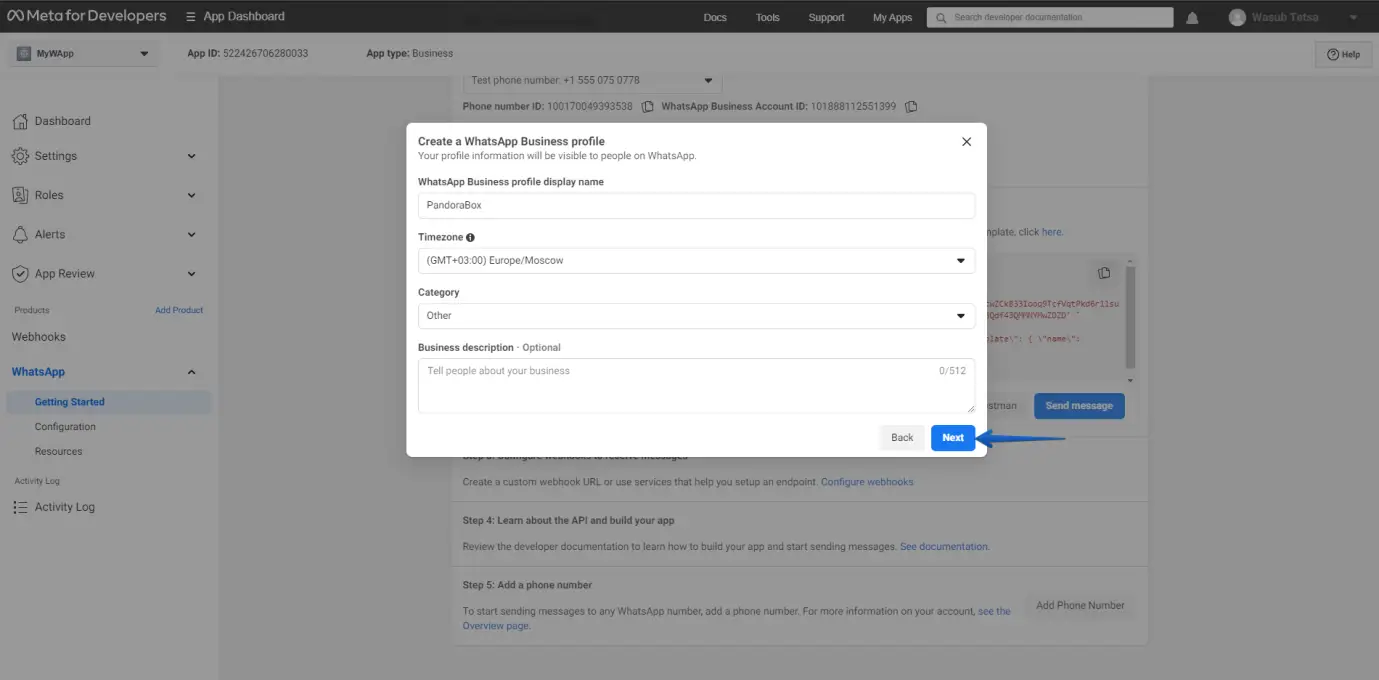The height and width of the screenshot is (680, 1379).
Task: Click the user profile avatar
Action: point(1237,17)
